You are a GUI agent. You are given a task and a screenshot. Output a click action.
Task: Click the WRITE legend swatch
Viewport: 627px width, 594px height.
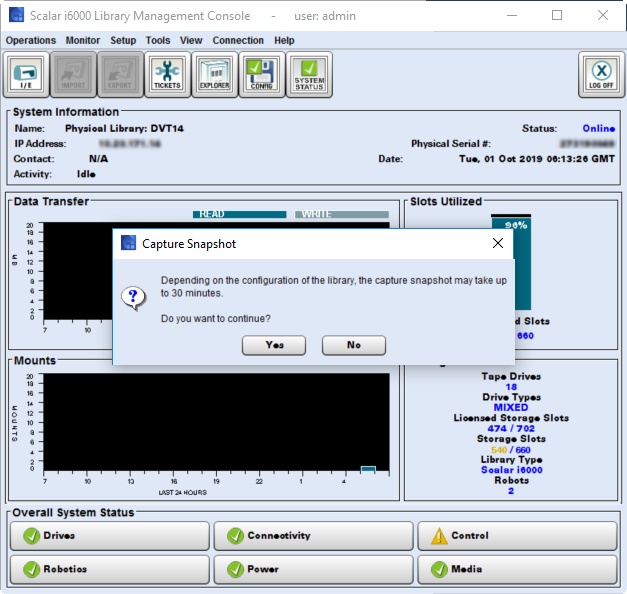click(341, 214)
